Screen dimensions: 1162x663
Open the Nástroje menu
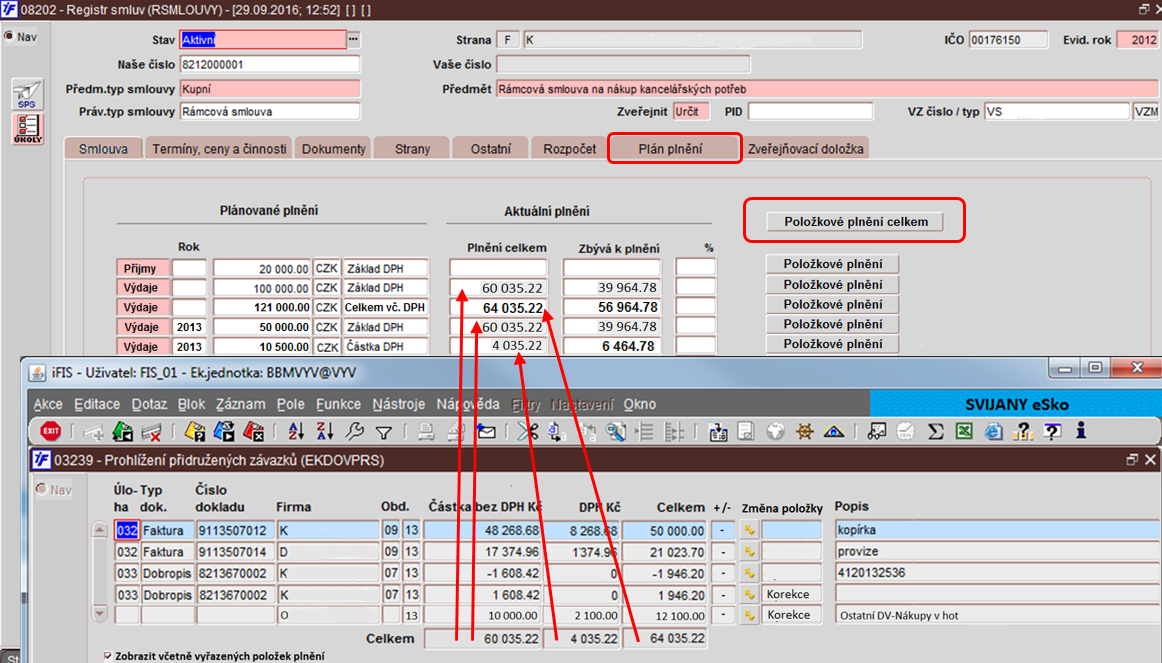[399, 404]
